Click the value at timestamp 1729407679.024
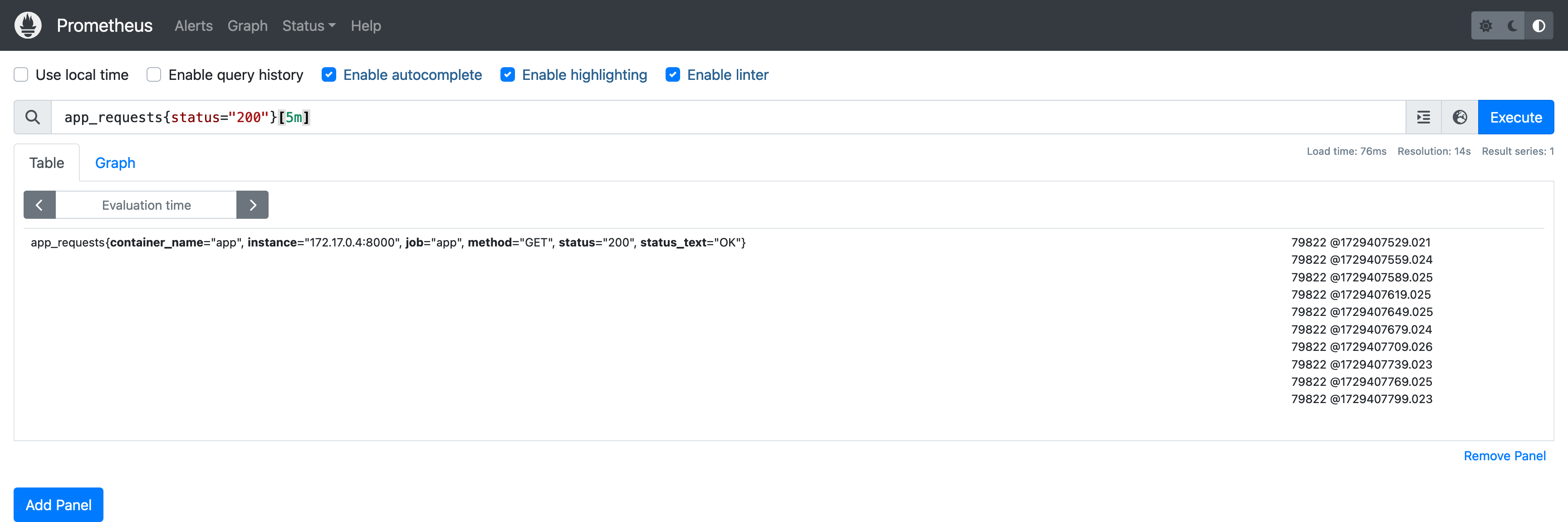The height and width of the screenshot is (522, 1568). [x=1362, y=330]
